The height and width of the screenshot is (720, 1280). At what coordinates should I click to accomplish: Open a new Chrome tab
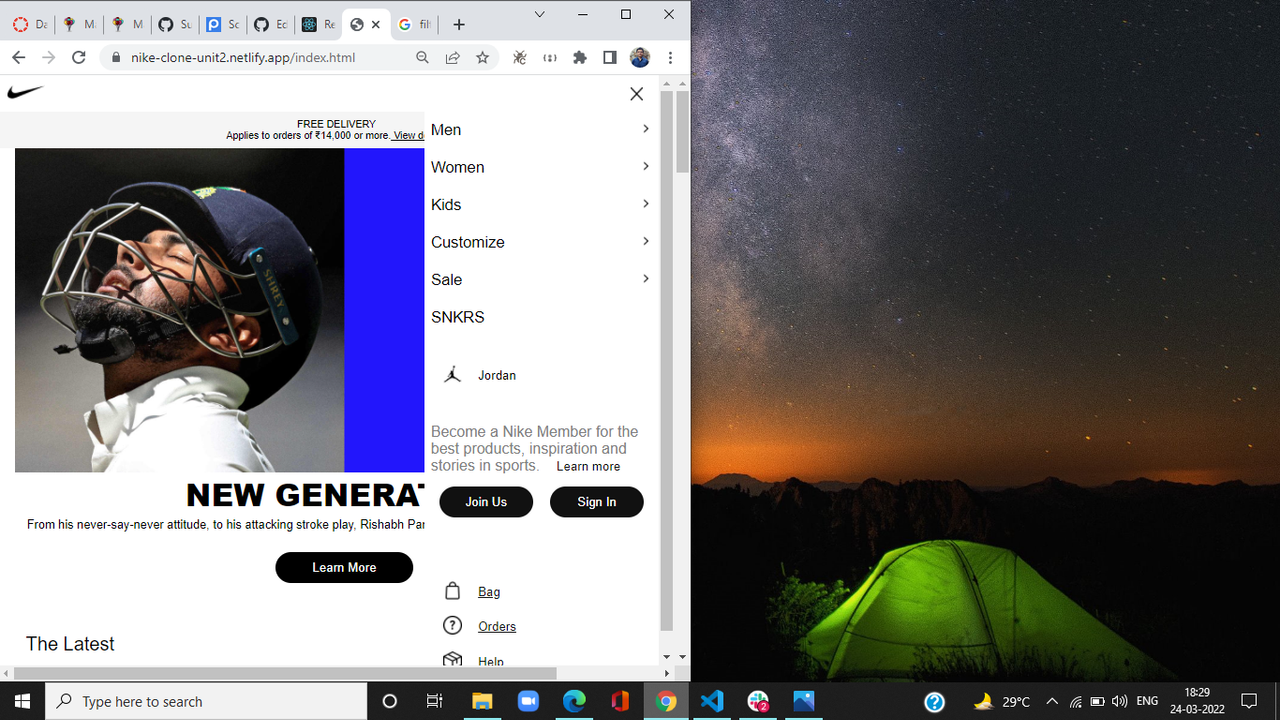[459, 24]
